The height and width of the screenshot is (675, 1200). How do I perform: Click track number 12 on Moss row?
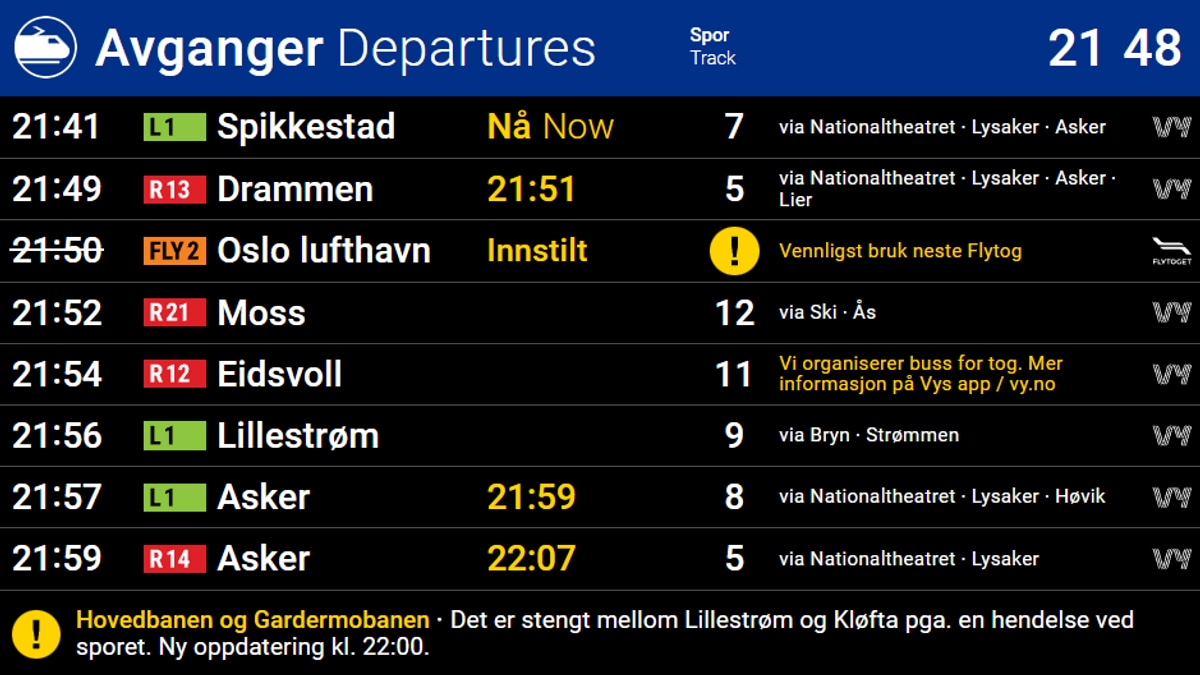point(734,313)
